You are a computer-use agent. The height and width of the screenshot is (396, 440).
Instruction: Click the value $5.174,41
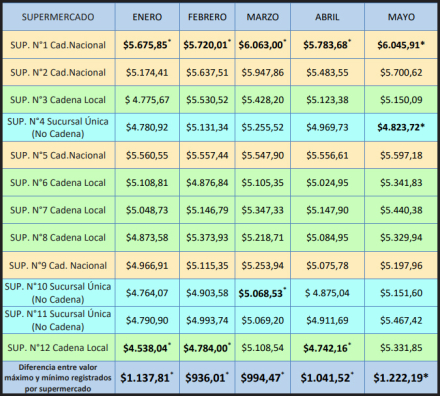[147, 72]
